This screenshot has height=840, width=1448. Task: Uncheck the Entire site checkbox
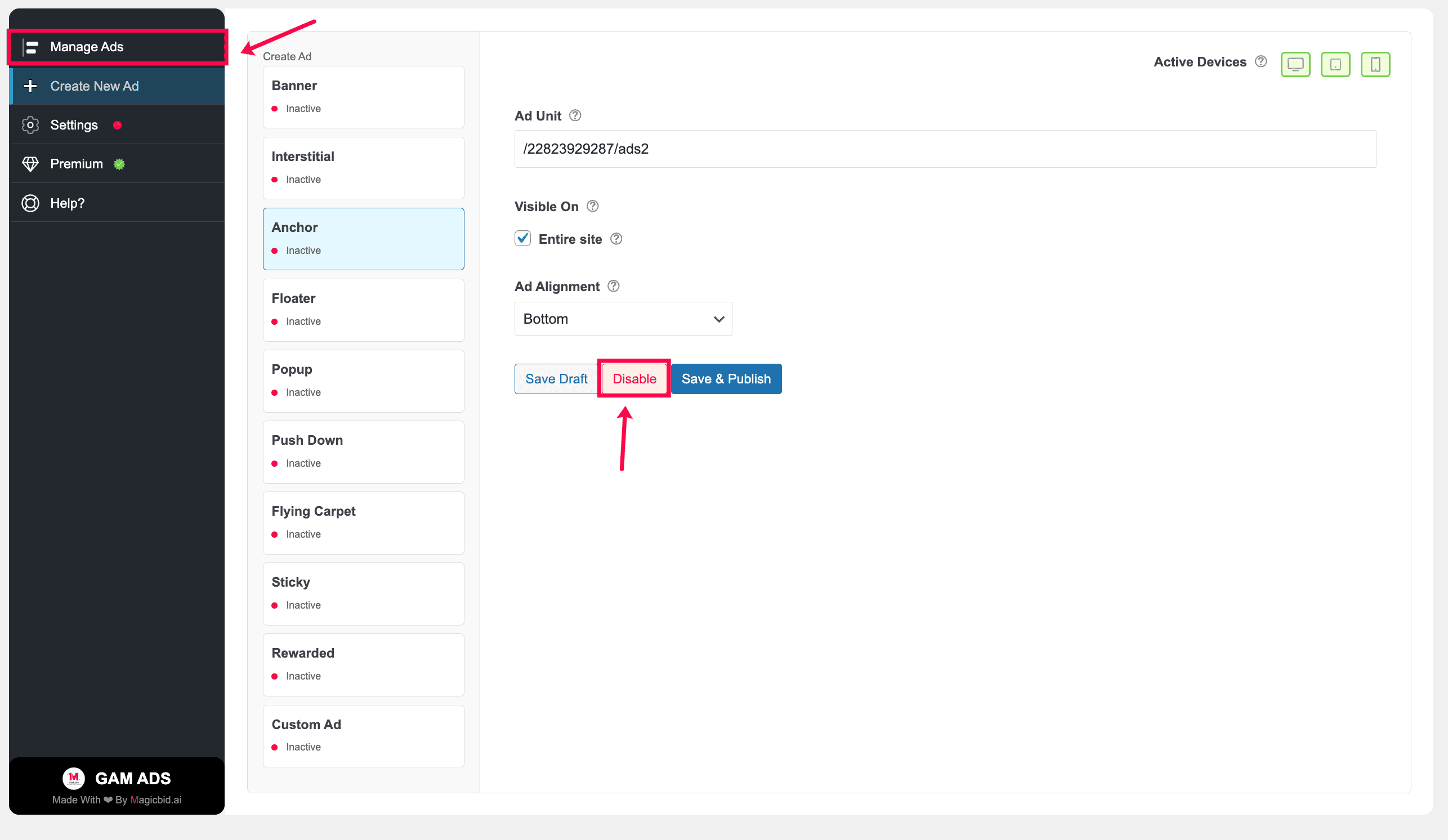coord(522,239)
